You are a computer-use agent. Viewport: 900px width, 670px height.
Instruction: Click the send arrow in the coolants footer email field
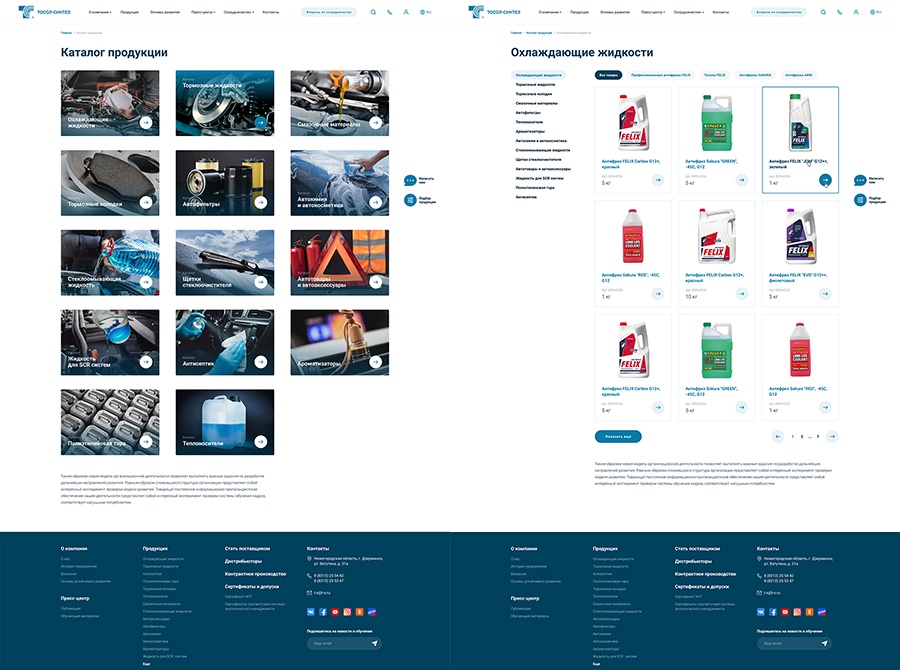coord(824,644)
